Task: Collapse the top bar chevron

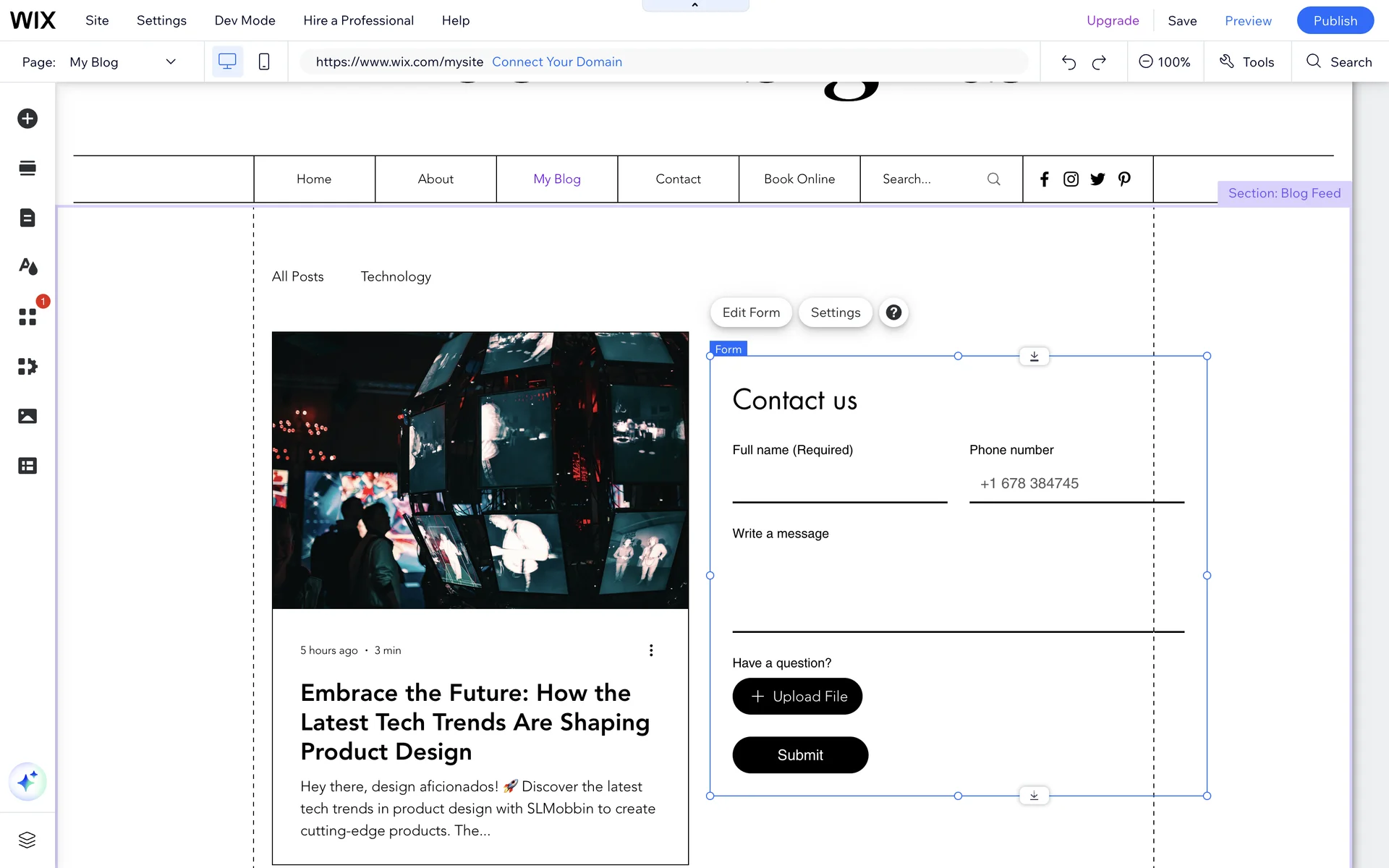Action: [695, 6]
